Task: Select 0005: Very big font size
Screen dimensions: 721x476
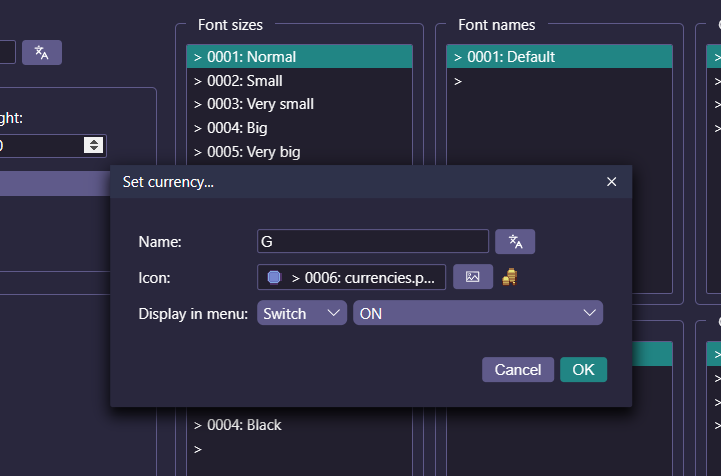Action: (x=299, y=152)
